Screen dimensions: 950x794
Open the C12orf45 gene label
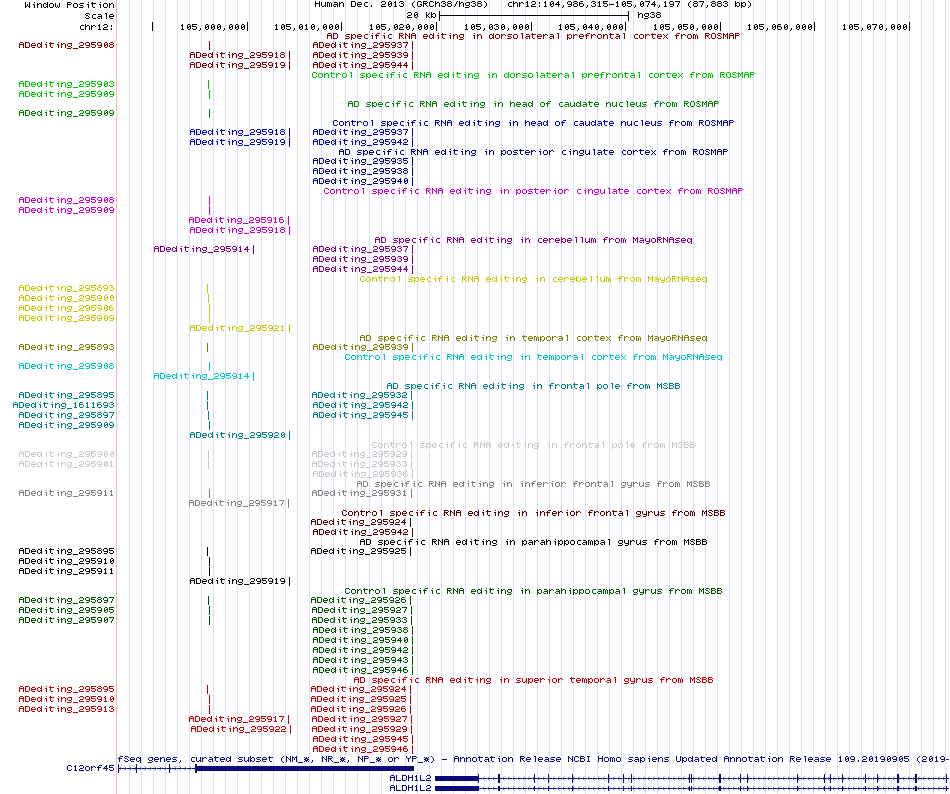click(x=90, y=768)
